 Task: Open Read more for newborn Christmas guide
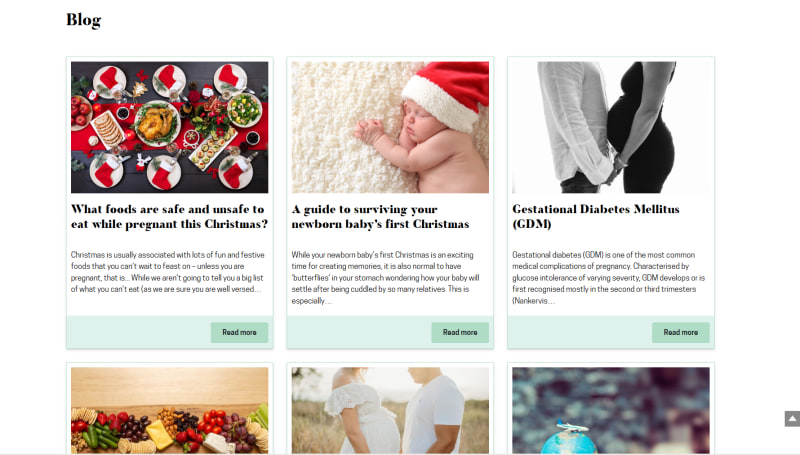click(460, 332)
